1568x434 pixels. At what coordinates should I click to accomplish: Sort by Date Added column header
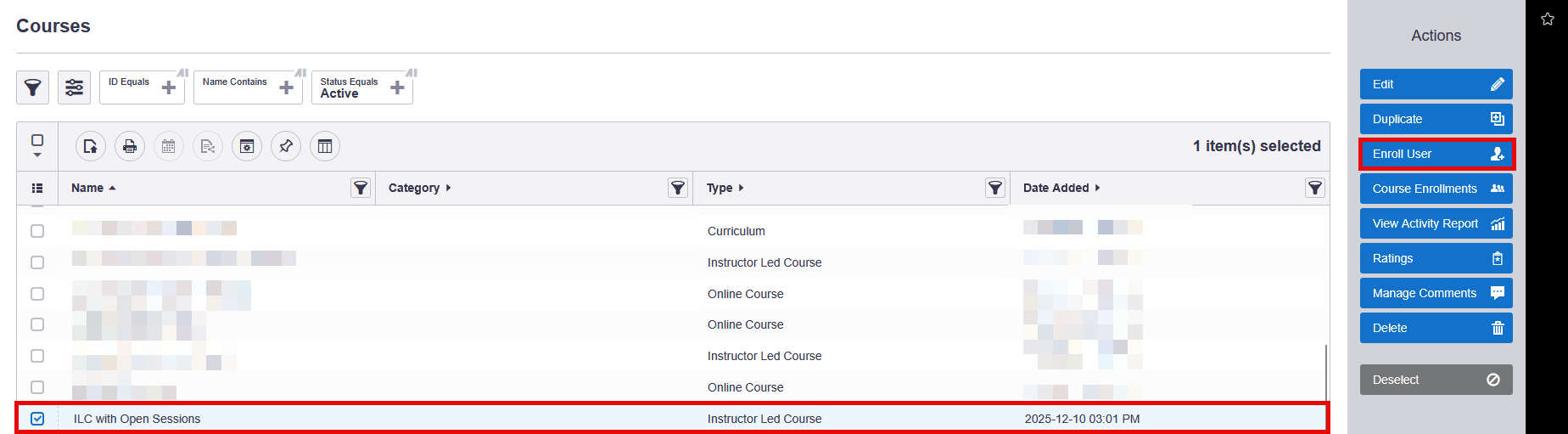pos(1061,188)
